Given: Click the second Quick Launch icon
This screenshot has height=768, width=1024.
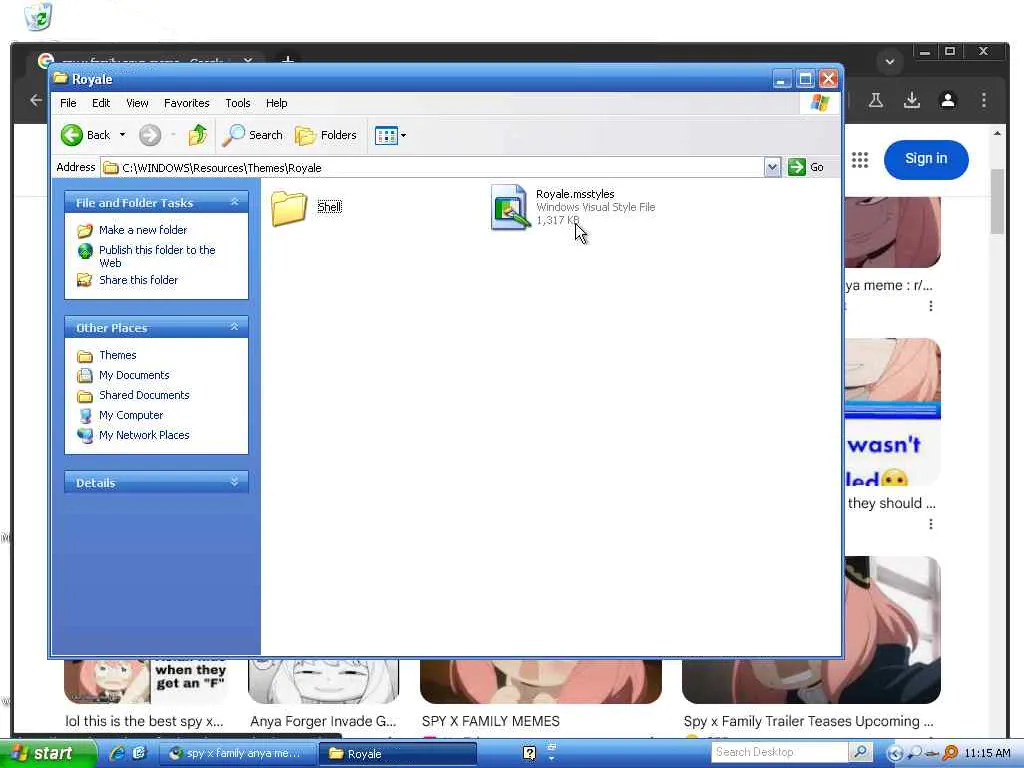Looking at the screenshot, I should 139,753.
